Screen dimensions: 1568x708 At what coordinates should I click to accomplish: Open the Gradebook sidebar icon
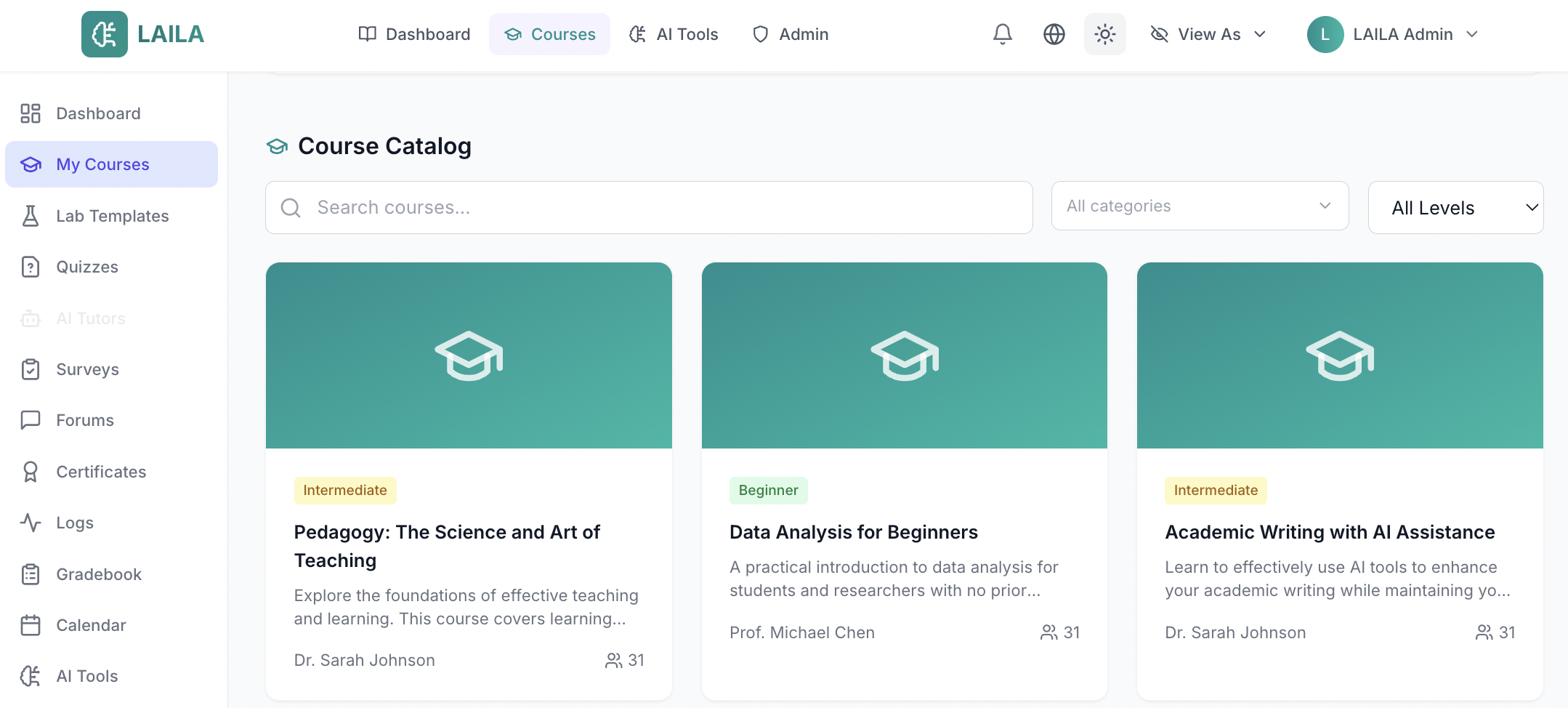pos(30,574)
